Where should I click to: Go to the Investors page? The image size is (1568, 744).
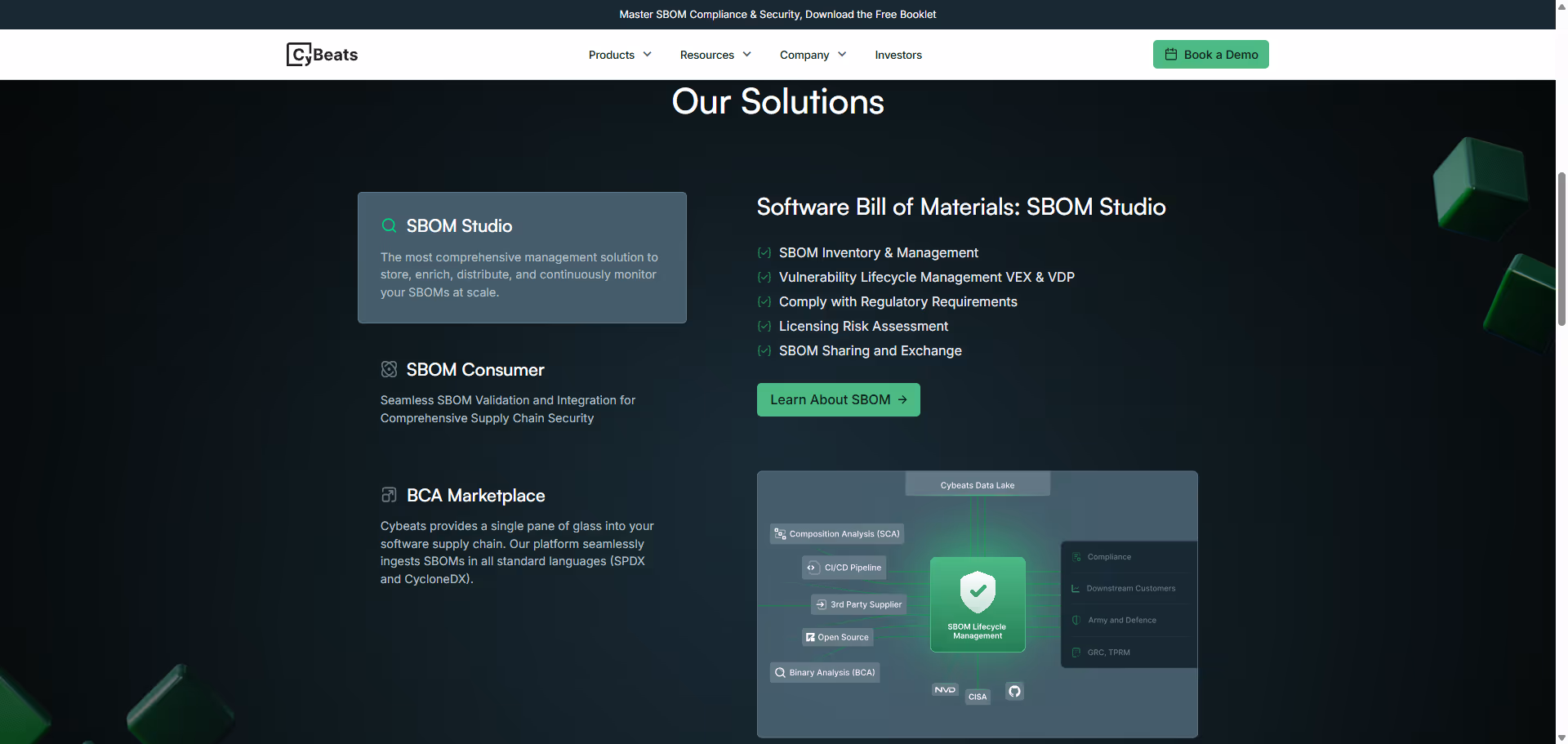898,55
